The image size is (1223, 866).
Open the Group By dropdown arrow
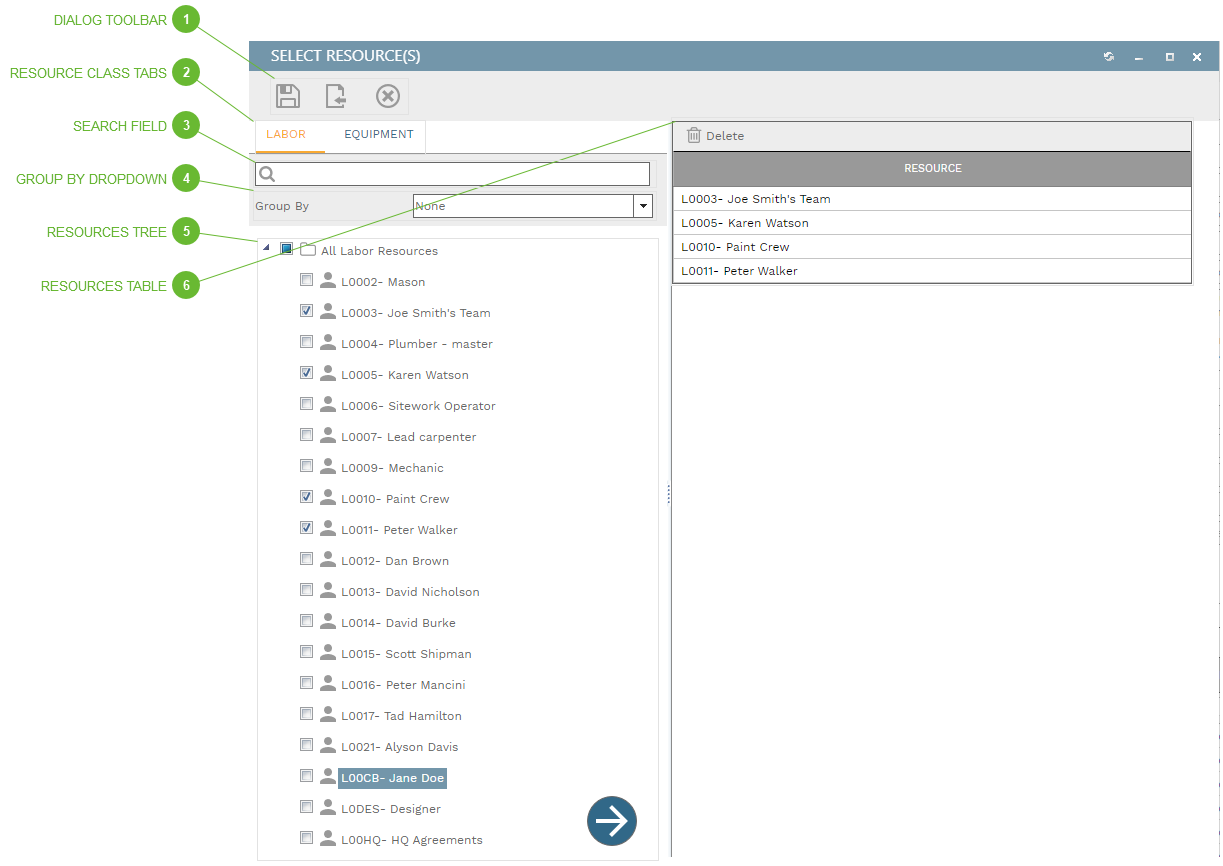pos(643,206)
